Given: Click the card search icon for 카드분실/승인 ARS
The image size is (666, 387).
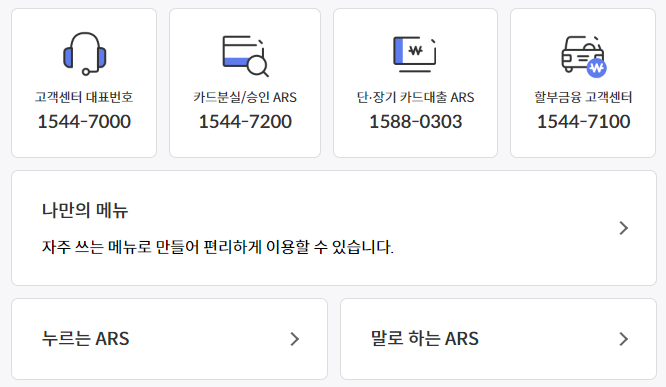Looking at the screenshot, I should 246,56.
